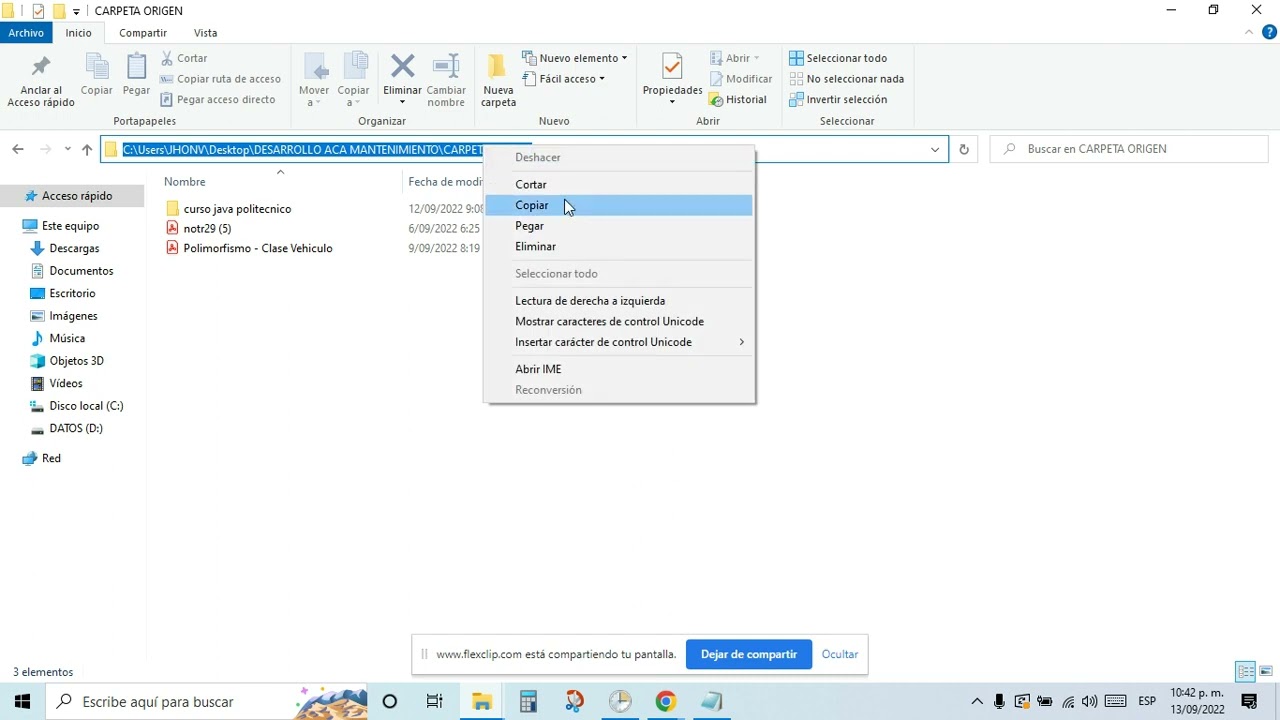Open the help question mark icon
Viewport: 1280px width, 720px height.
click(1269, 32)
